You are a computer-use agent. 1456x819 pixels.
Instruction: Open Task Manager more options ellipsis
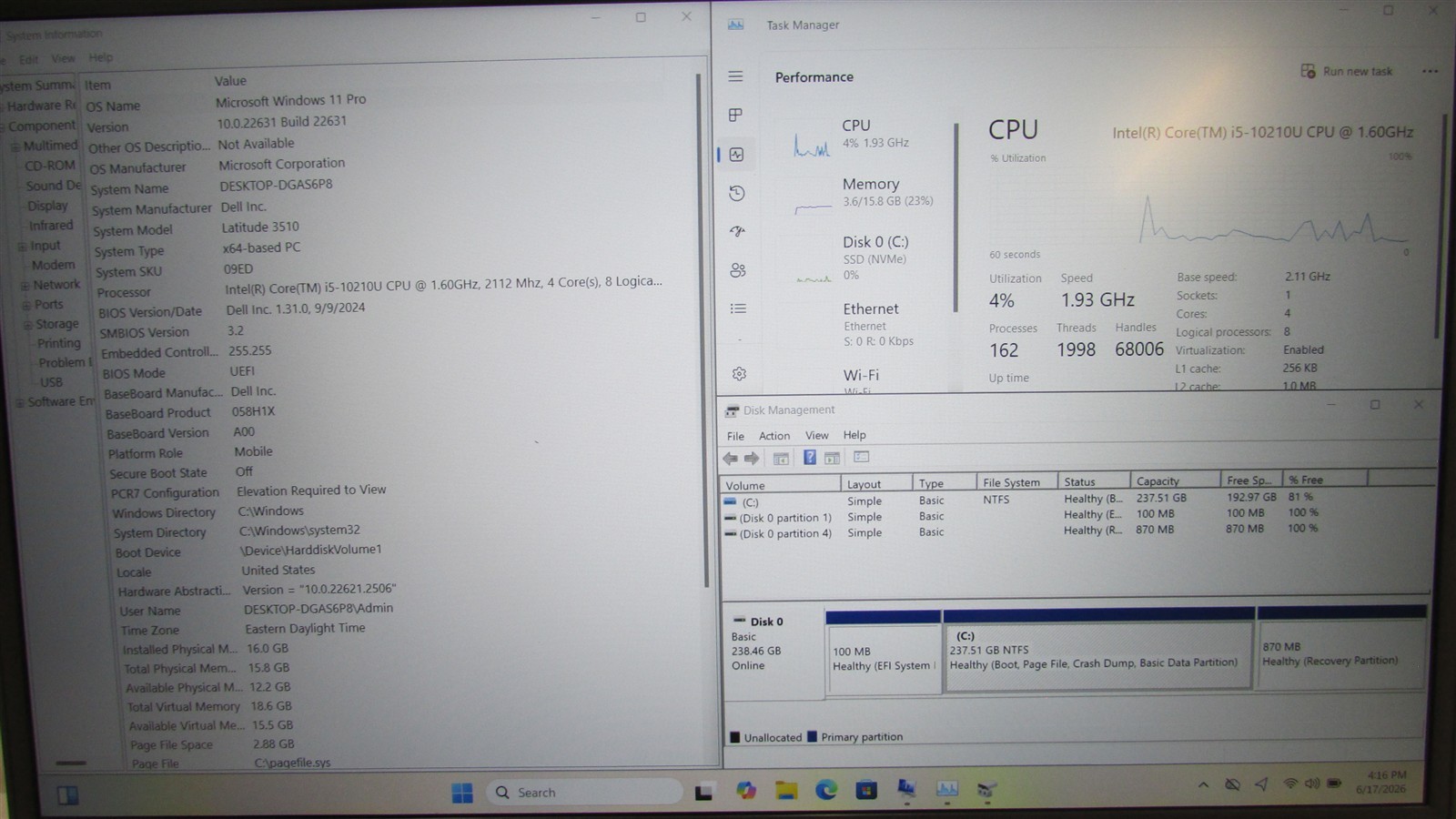[1430, 71]
